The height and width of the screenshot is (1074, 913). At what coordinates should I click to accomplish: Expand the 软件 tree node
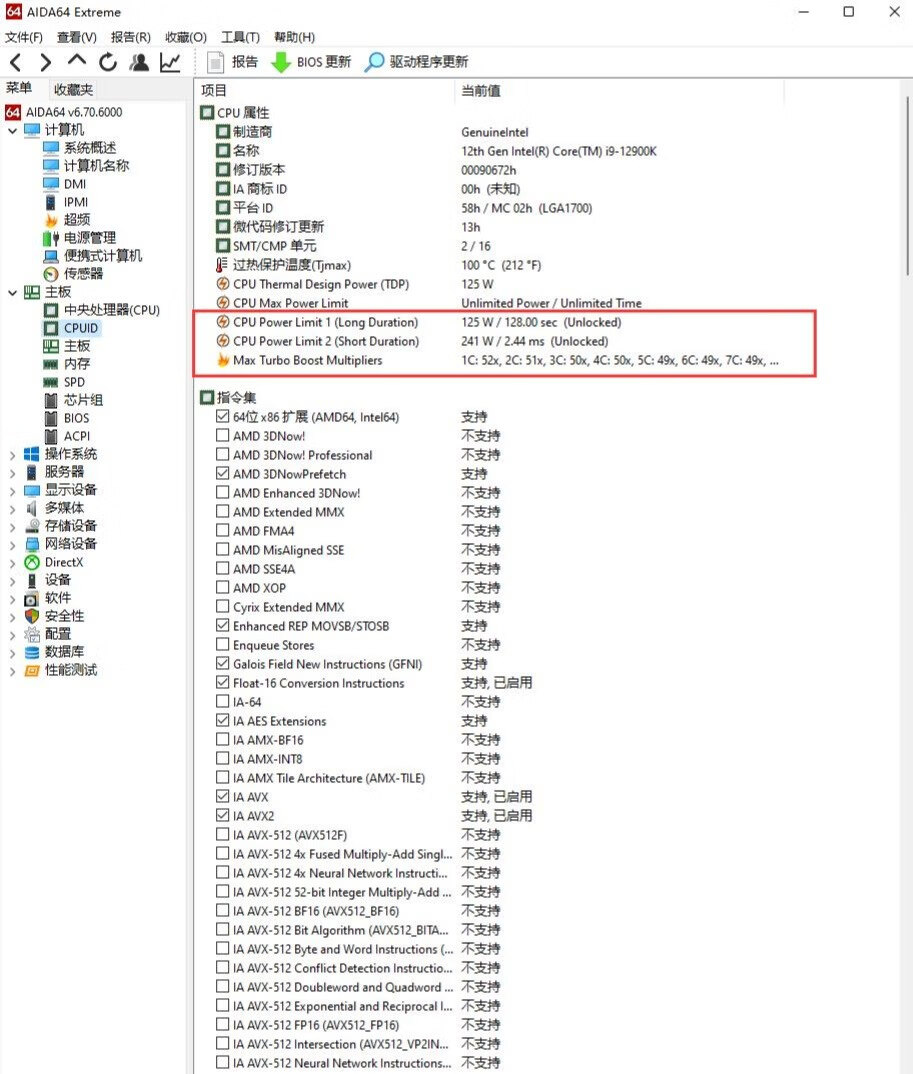point(12,599)
